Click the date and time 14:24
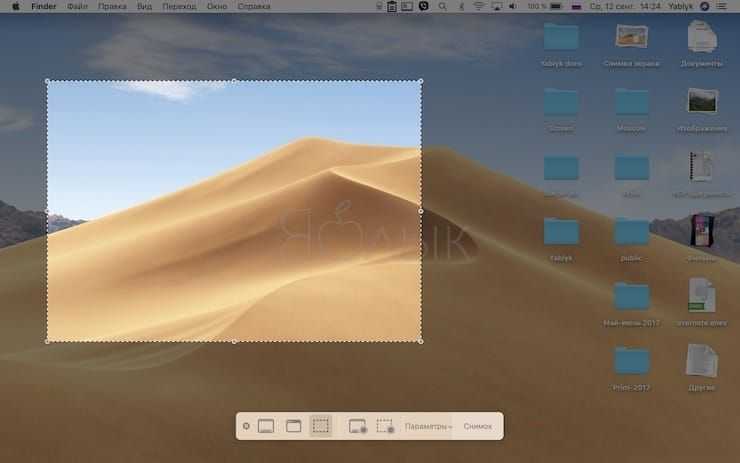Screen dimensions: 740x463 [x=625, y=6]
